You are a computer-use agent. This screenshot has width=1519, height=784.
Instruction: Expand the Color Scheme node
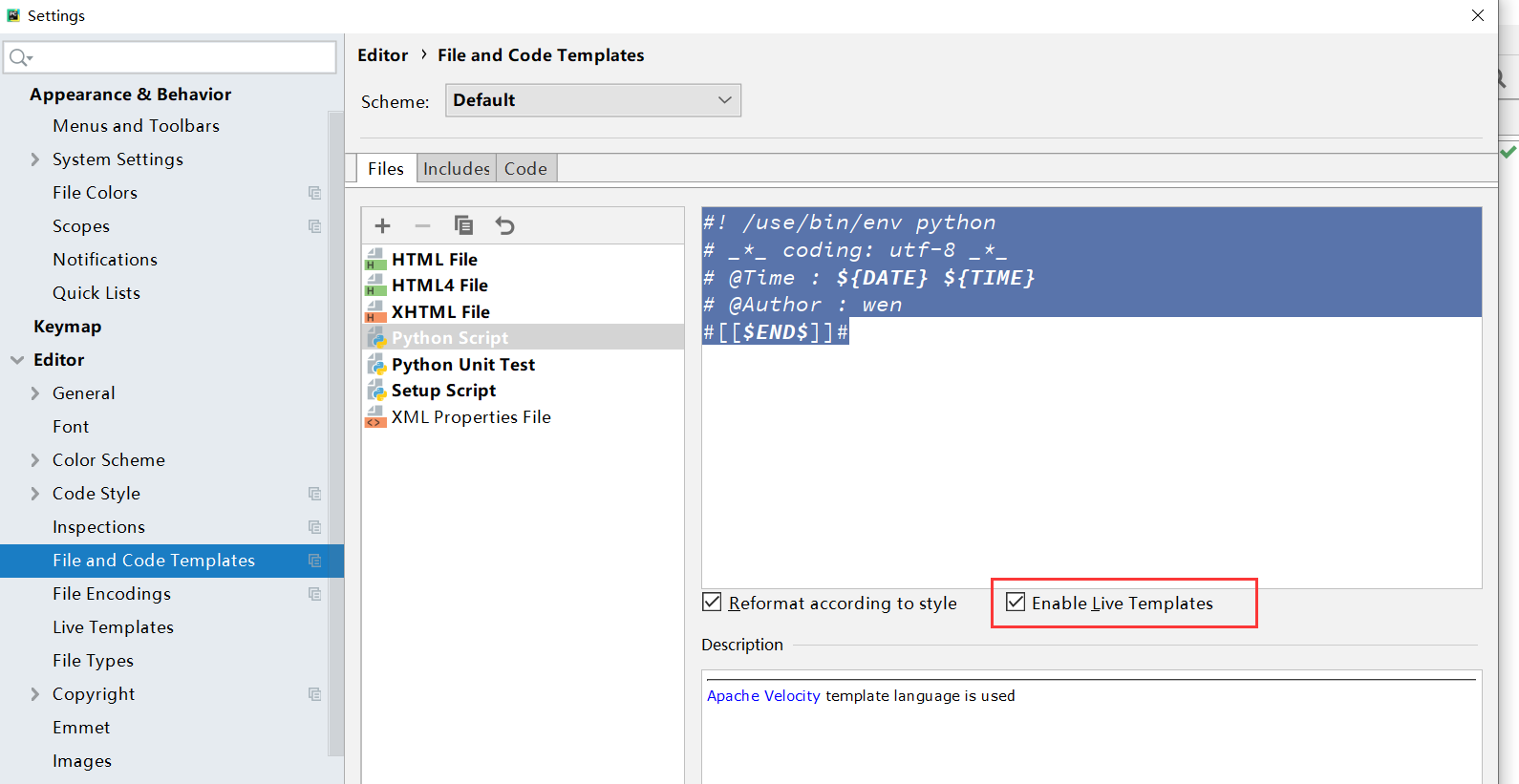35,460
